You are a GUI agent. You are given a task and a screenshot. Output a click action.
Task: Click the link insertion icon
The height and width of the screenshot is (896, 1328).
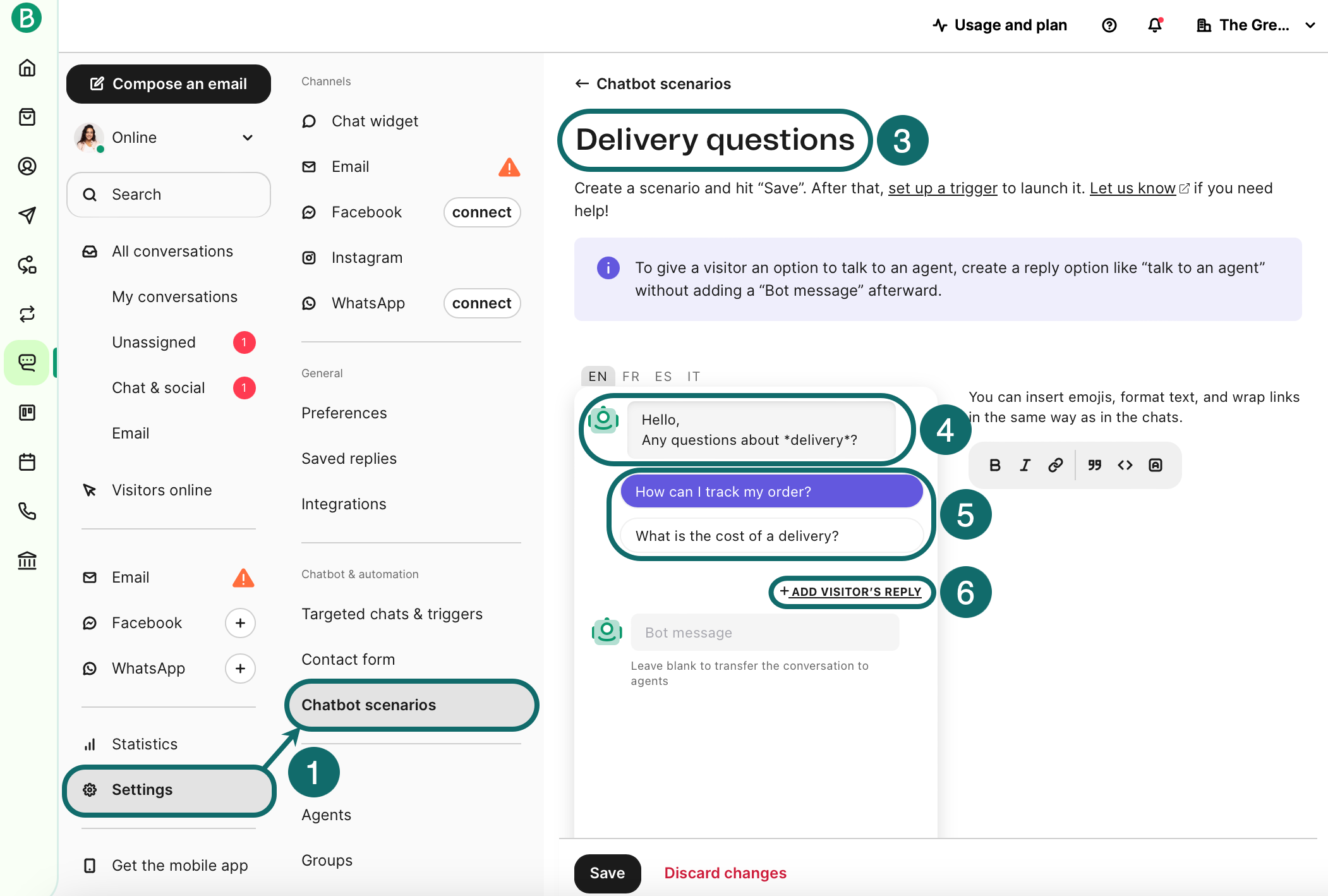pos(1056,464)
